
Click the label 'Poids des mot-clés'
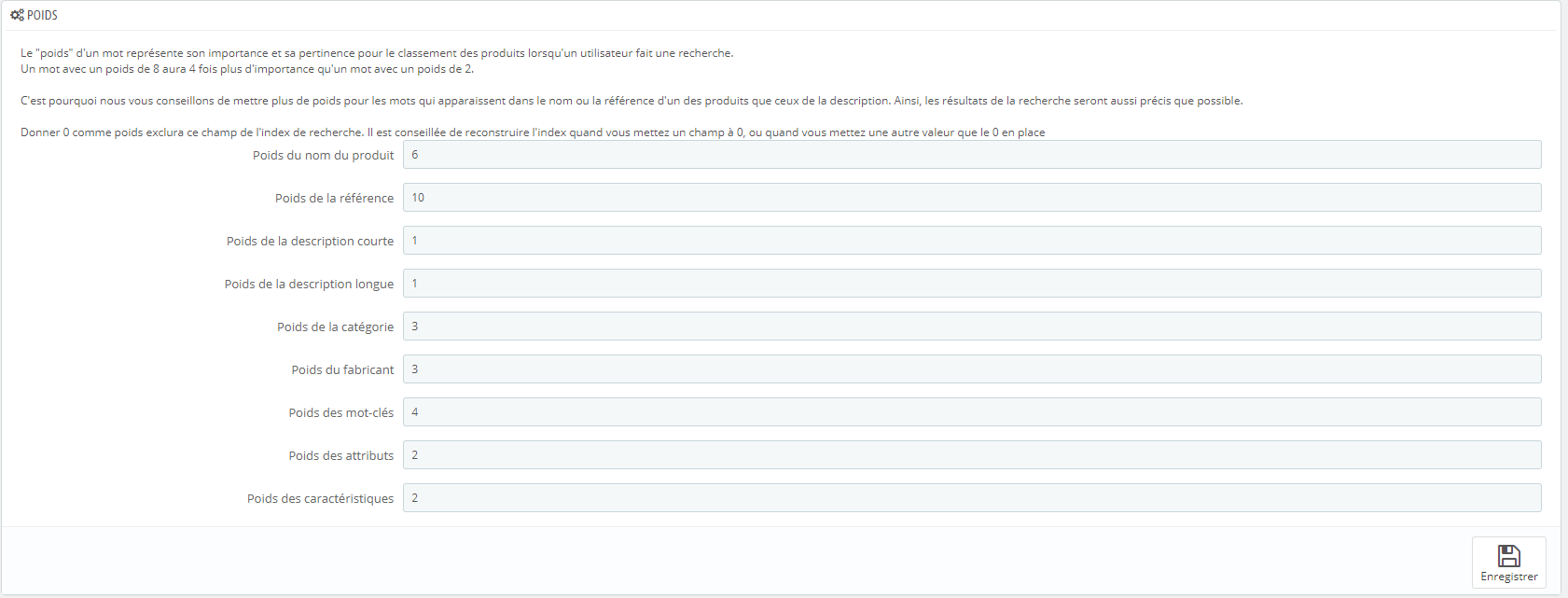click(341, 413)
